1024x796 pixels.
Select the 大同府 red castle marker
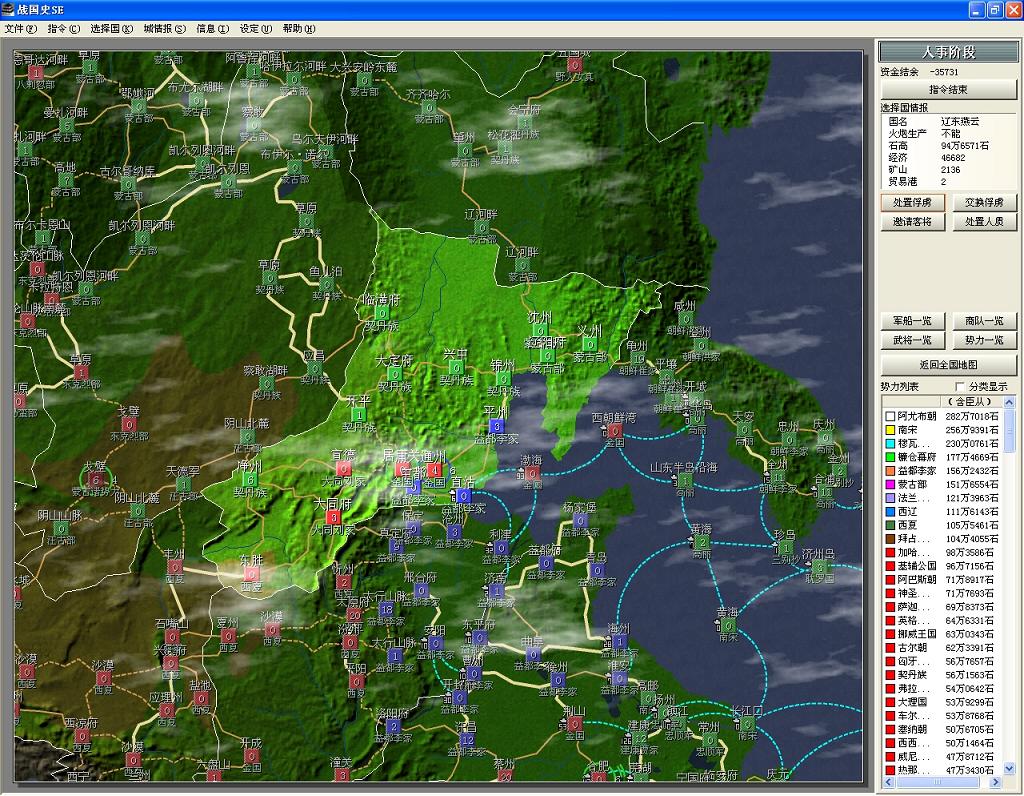[x=333, y=517]
